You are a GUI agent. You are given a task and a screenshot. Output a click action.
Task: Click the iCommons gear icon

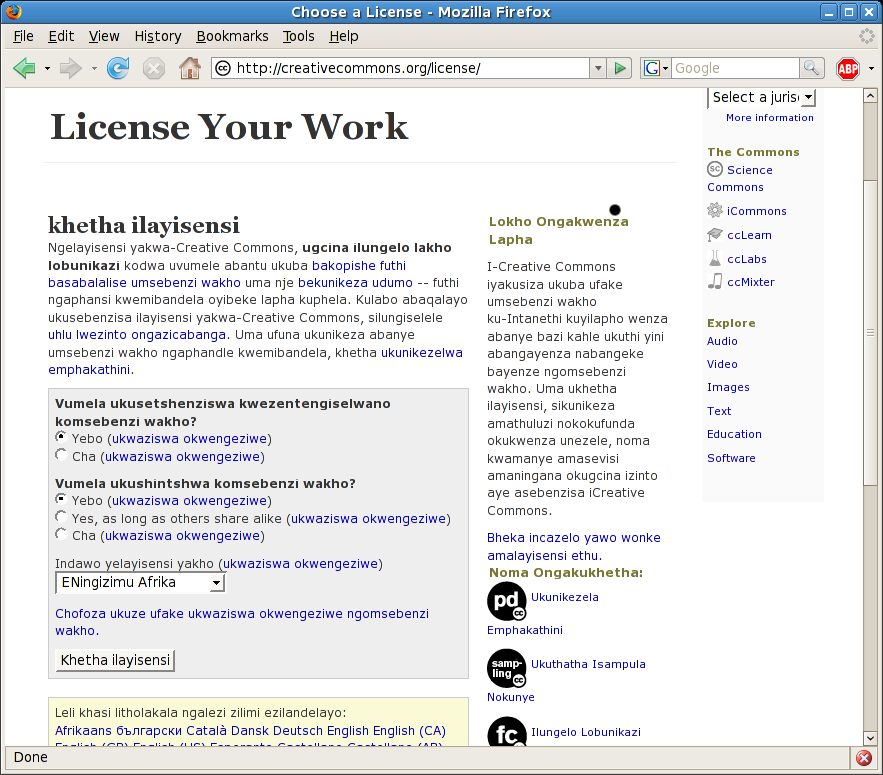click(x=715, y=210)
